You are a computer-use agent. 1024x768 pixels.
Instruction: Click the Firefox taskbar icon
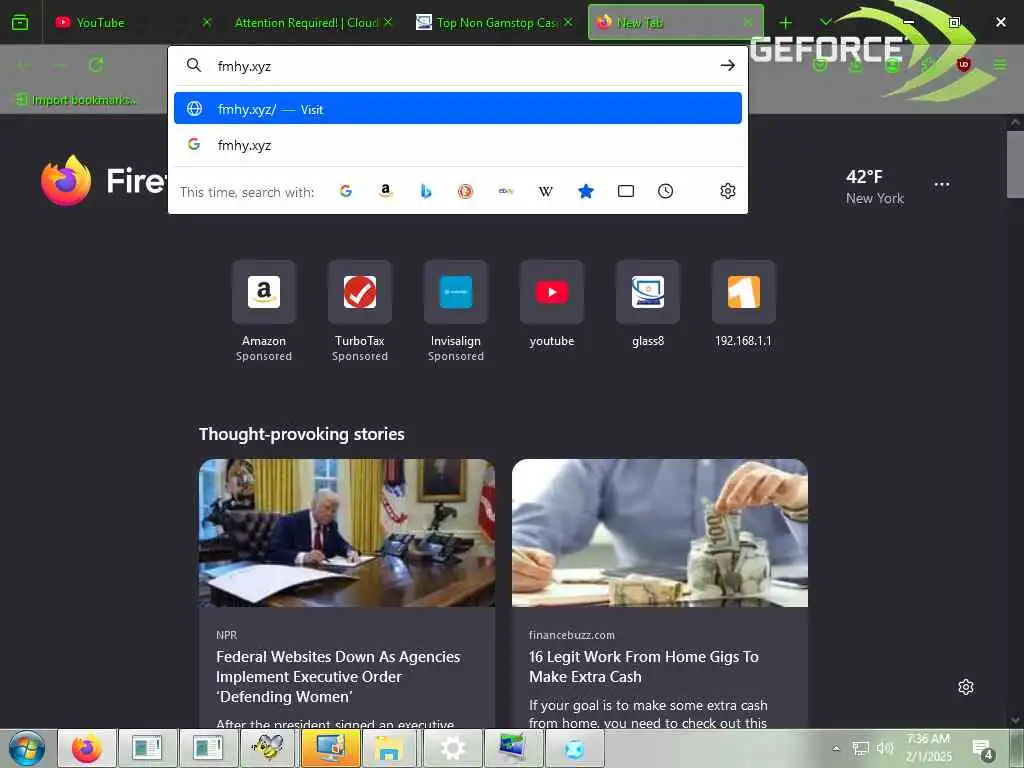[x=87, y=748]
